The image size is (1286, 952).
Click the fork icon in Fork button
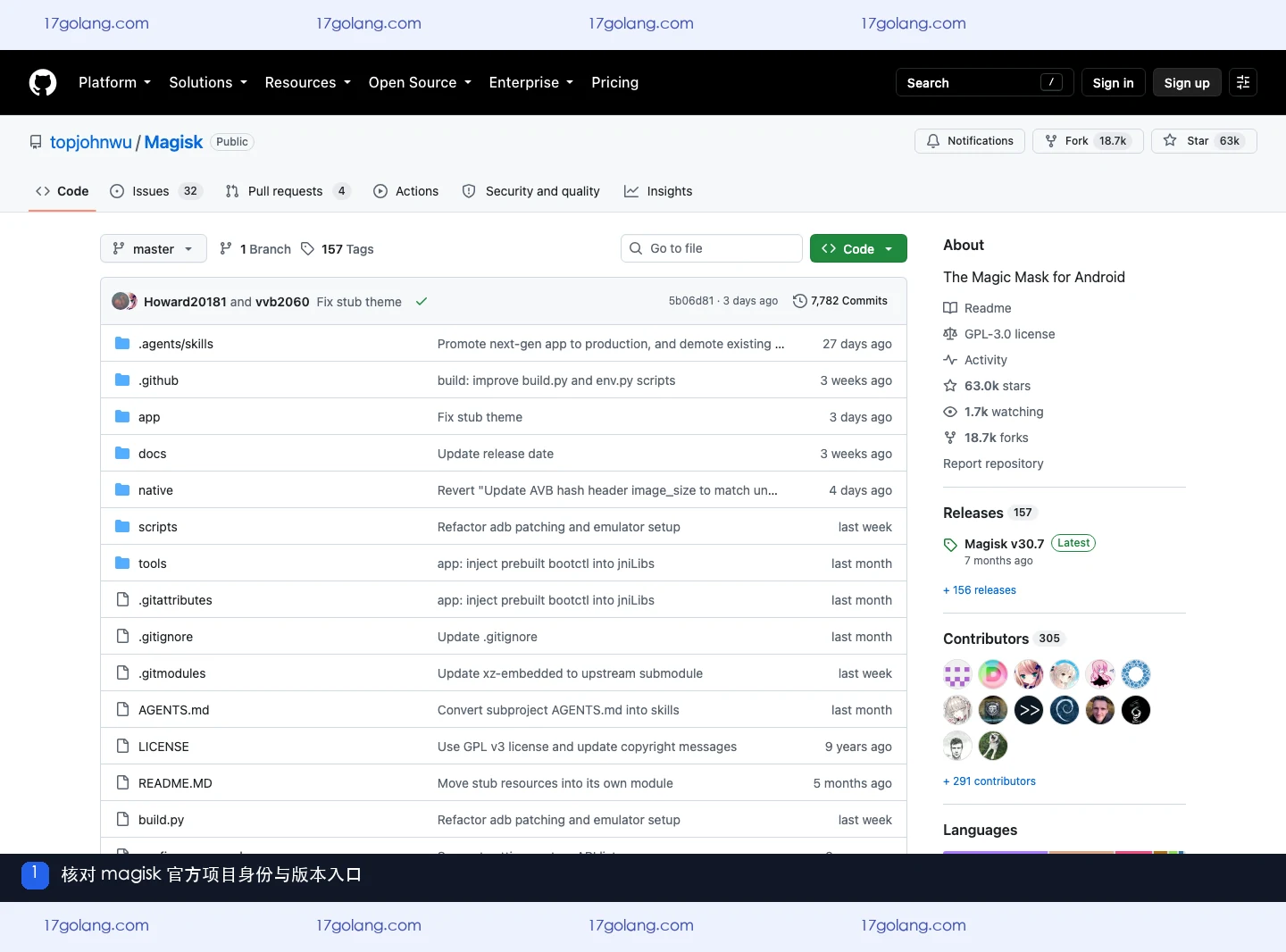coord(1051,141)
